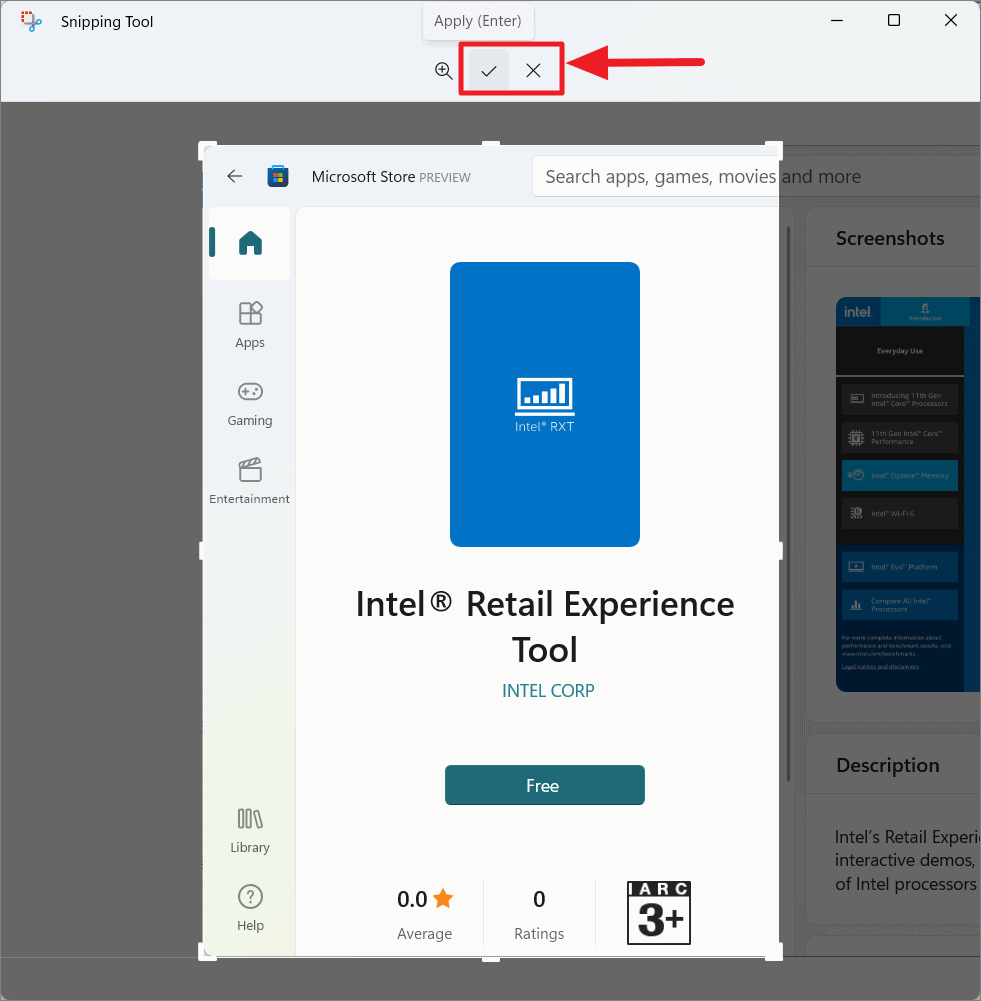Click the 0.0 Average star rating
This screenshot has width=981, height=1001.
tap(424, 899)
